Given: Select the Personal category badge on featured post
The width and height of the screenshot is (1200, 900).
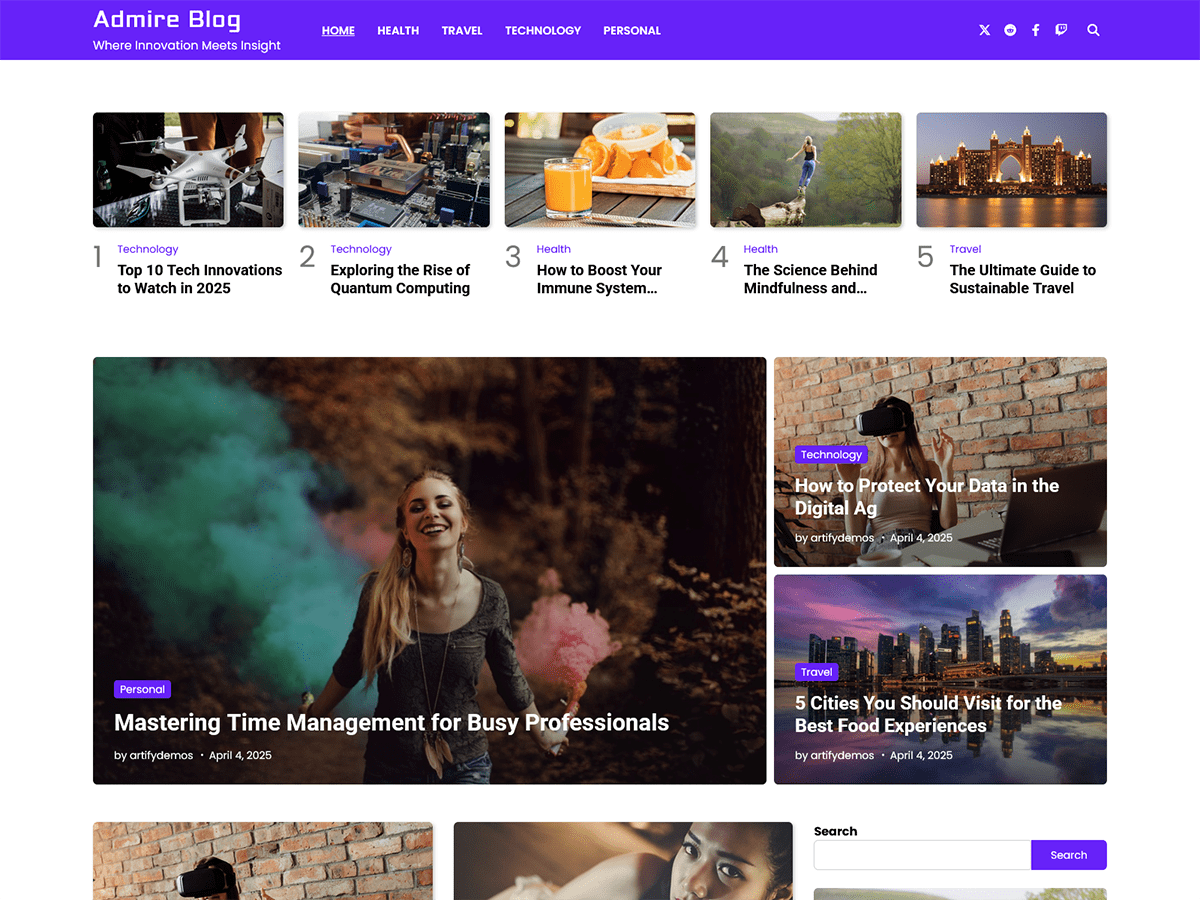Looking at the screenshot, I should [x=142, y=689].
